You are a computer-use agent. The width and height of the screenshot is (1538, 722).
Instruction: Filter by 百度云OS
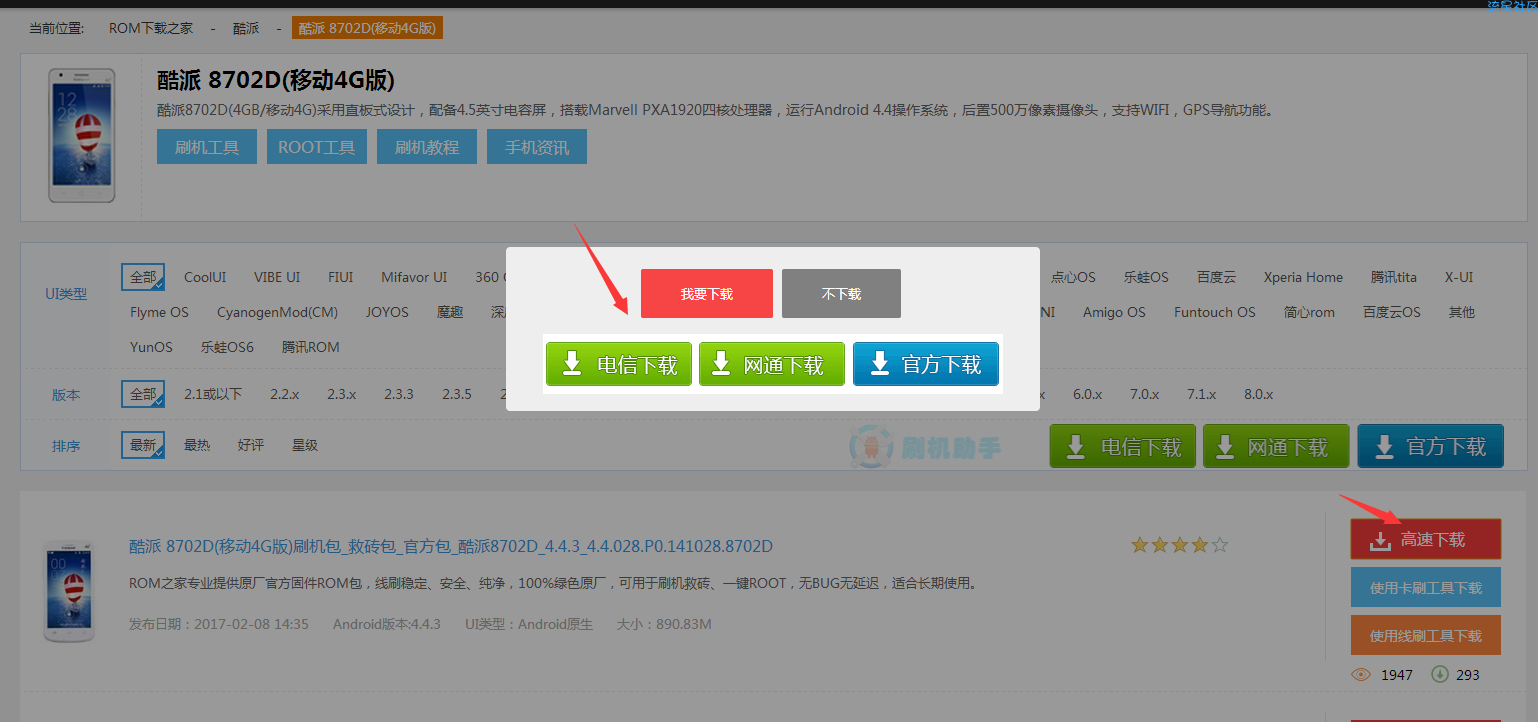(1391, 312)
